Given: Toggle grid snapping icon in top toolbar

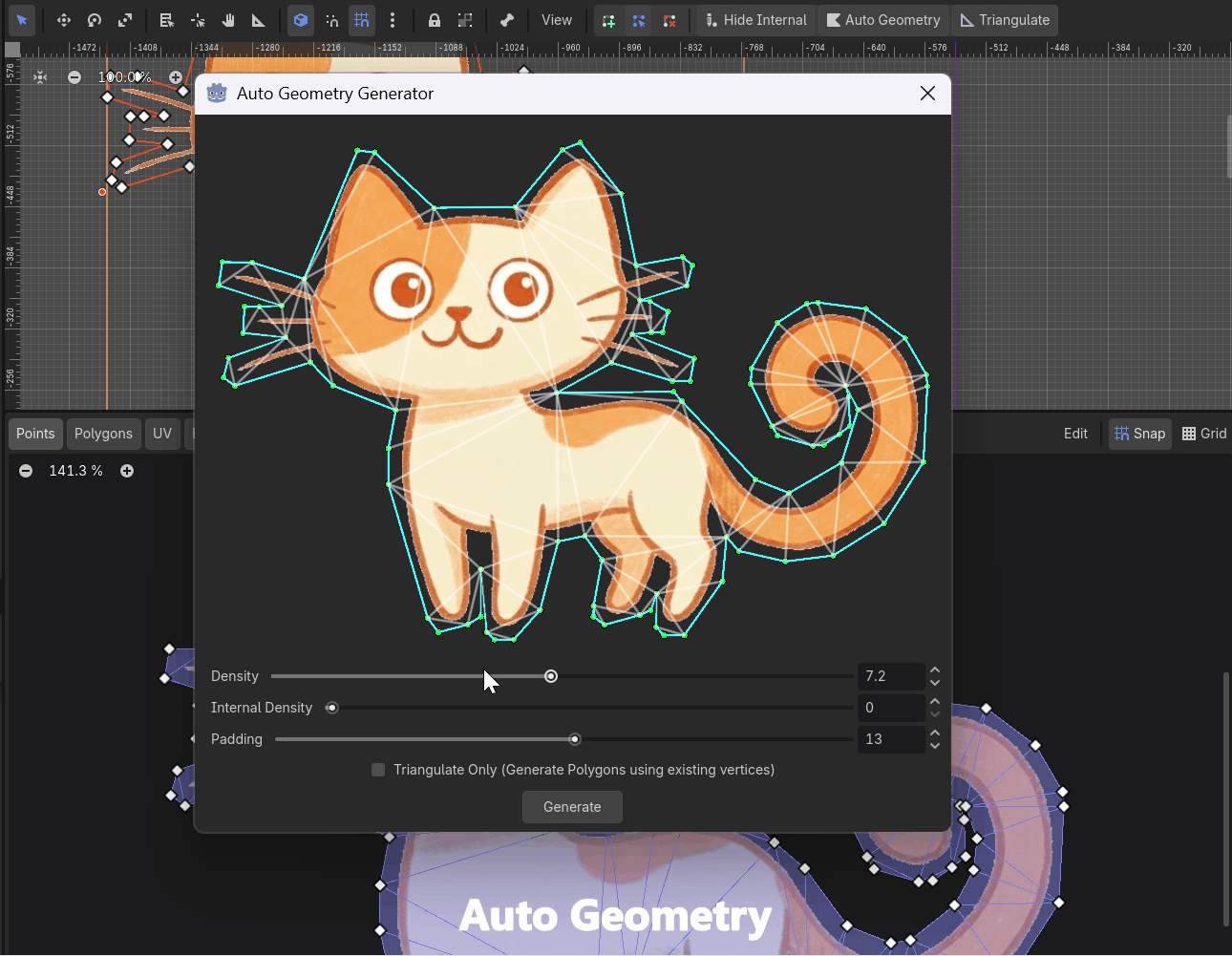Looking at the screenshot, I should pos(362,20).
